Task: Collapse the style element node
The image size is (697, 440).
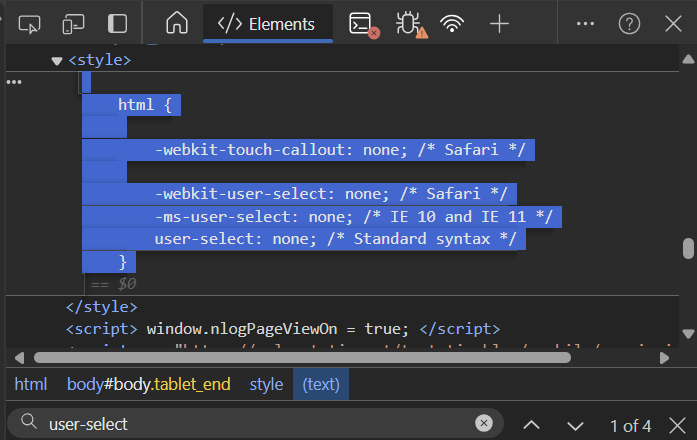Action: pos(56,61)
